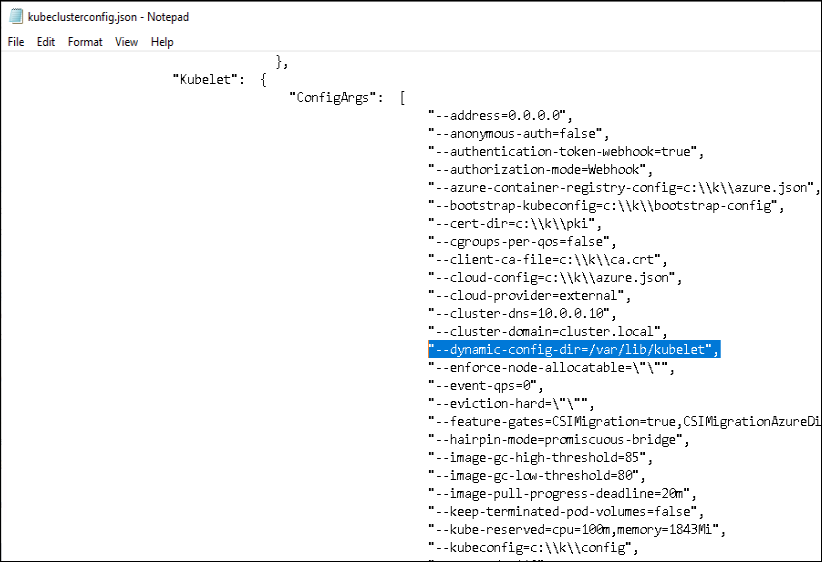
Task: Click the --kubeconfig=c:\\k\\config line
Action: pos(533,548)
